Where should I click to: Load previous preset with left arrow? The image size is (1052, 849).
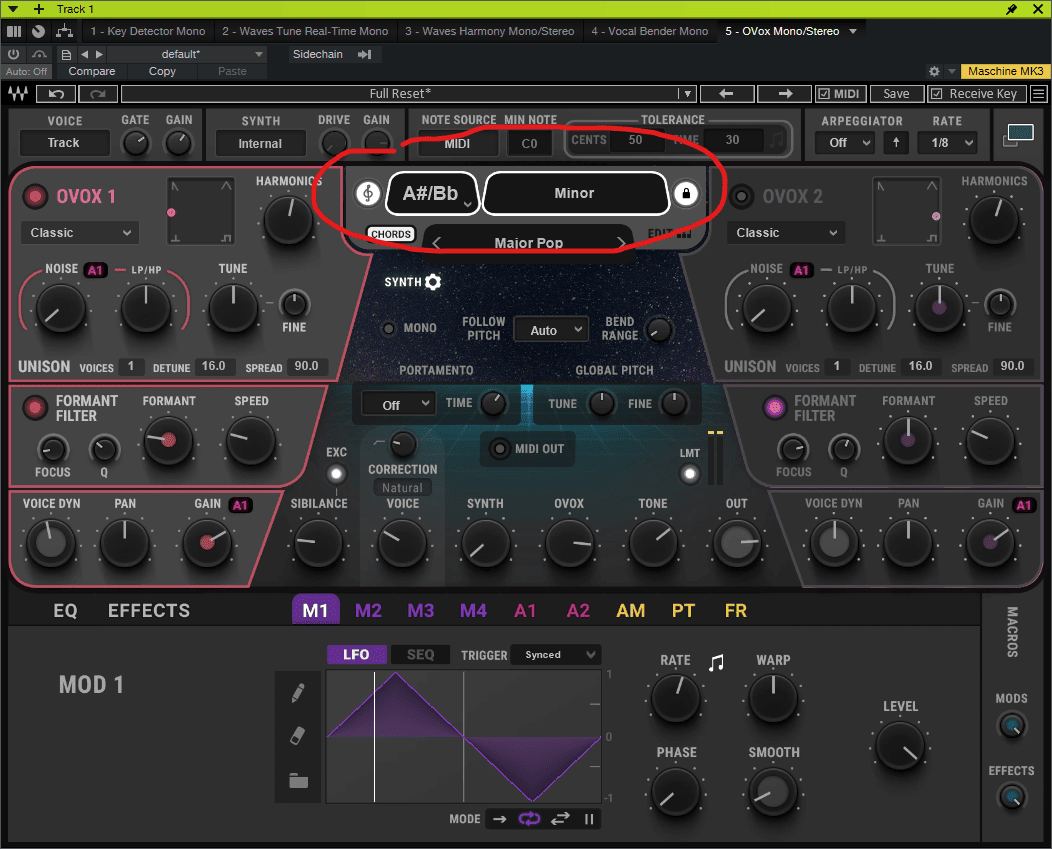(x=727, y=94)
